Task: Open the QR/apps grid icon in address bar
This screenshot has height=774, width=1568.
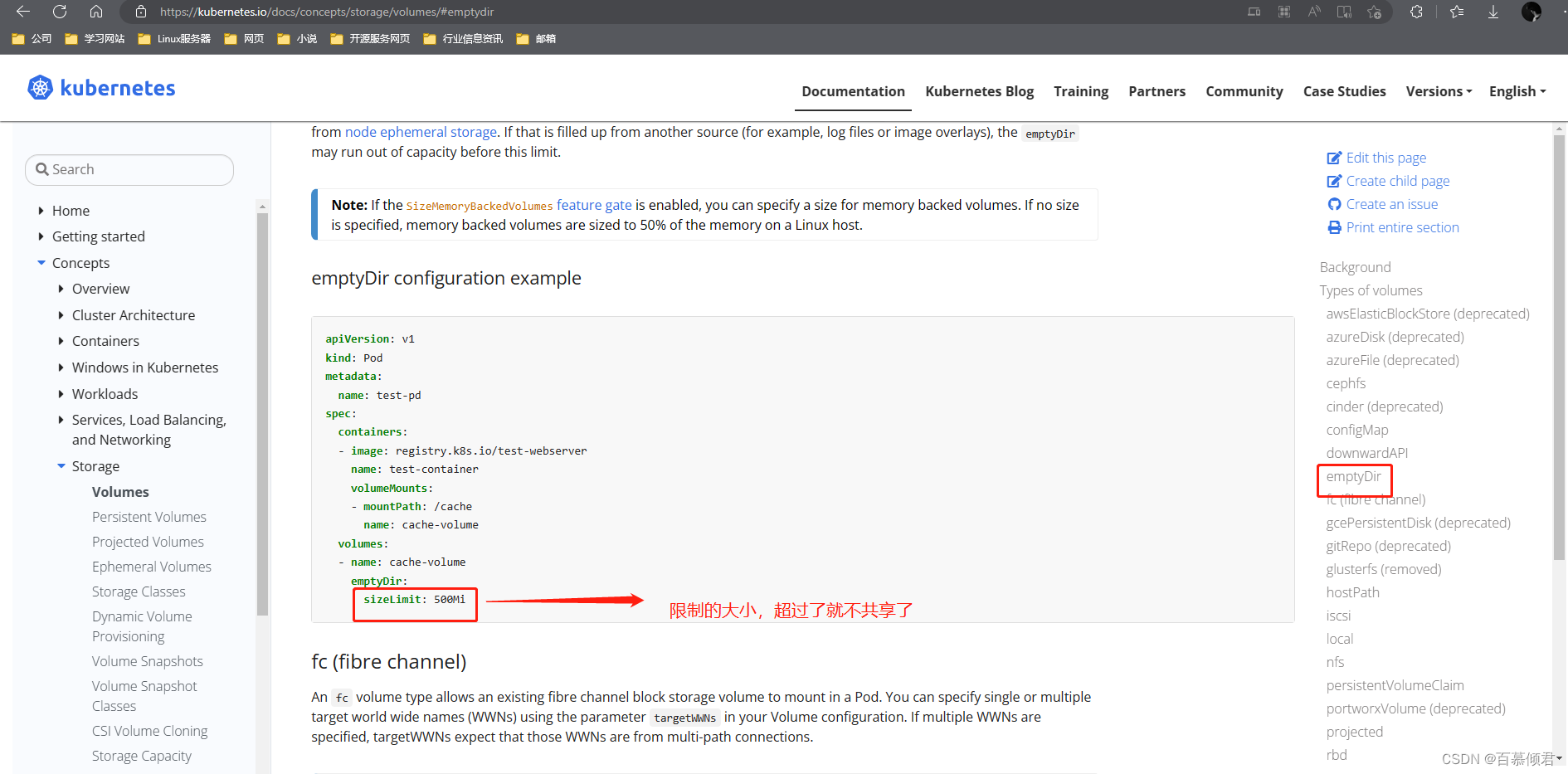Action: coord(1284,12)
